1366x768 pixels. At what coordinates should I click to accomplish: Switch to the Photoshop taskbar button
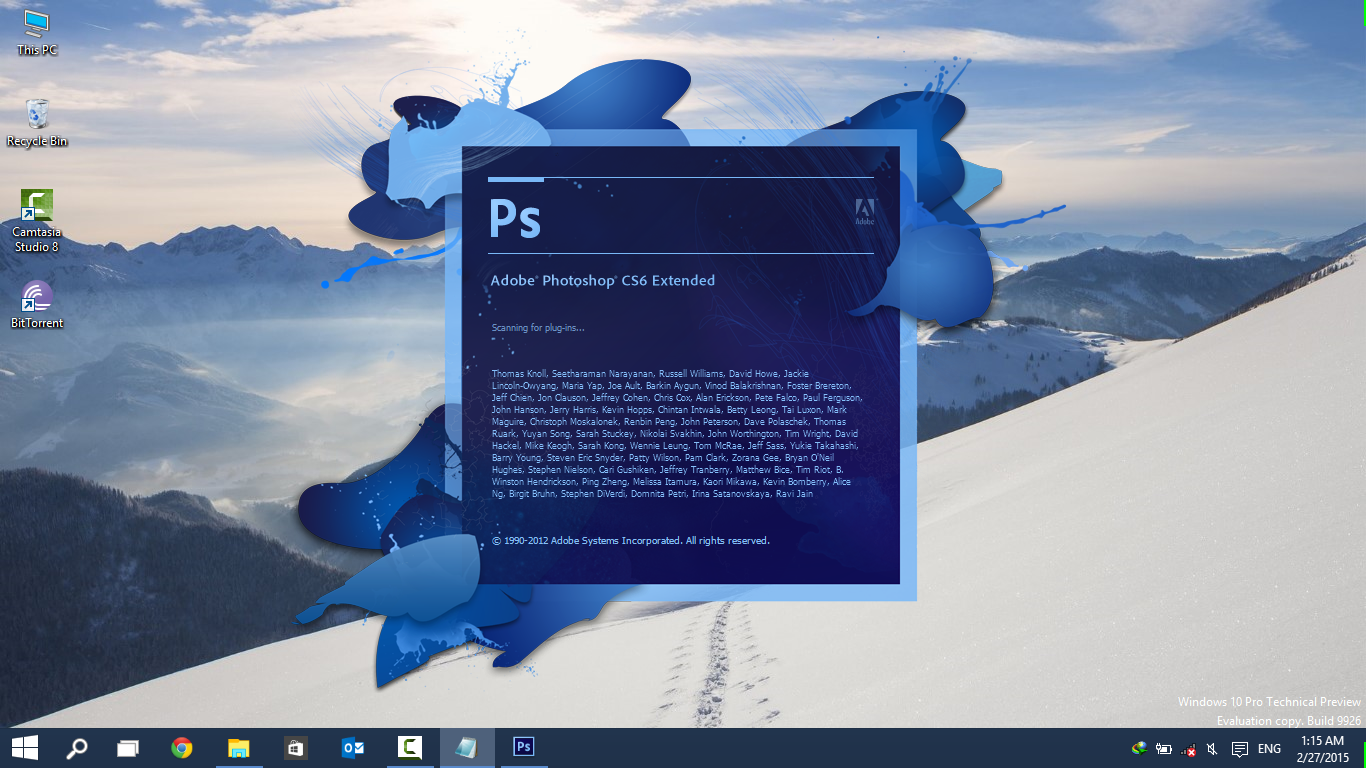click(x=524, y=747)
